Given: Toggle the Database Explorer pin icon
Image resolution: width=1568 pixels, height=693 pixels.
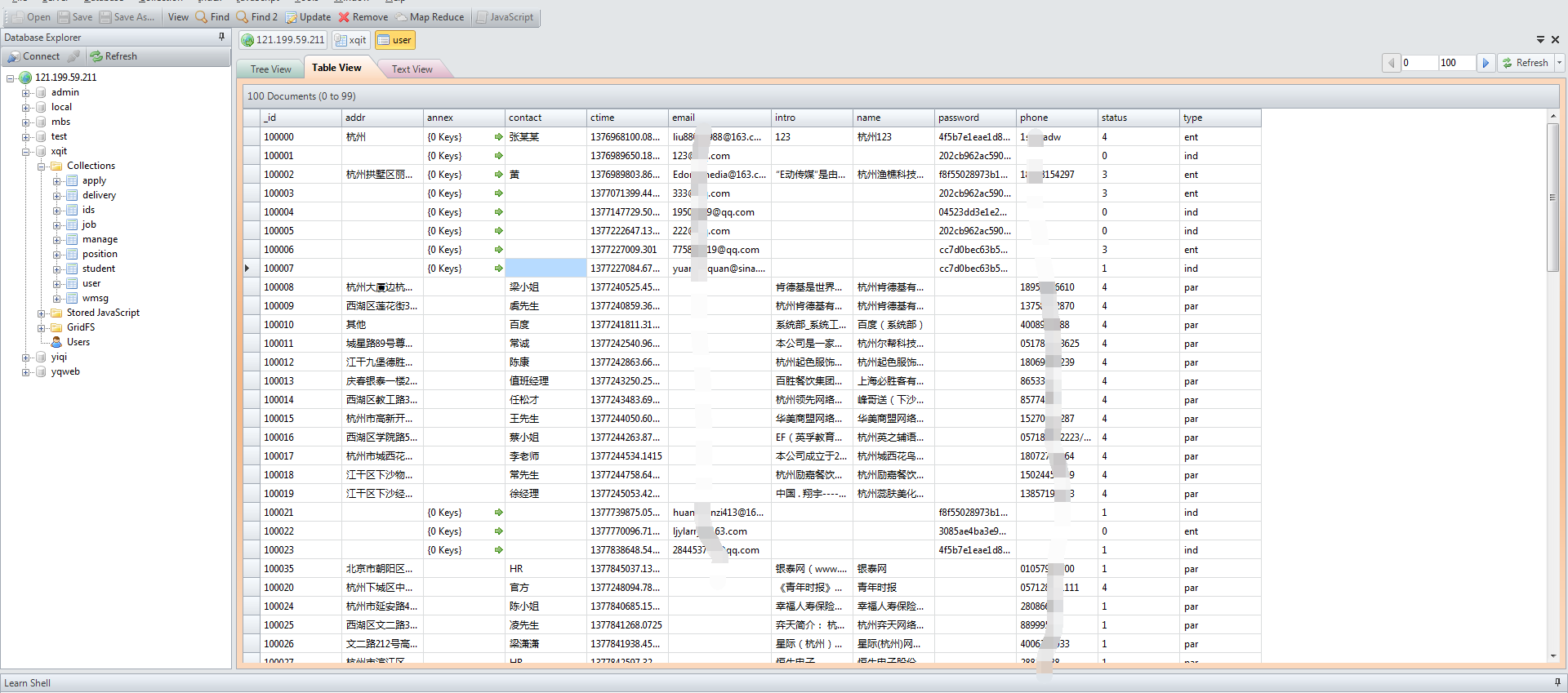Looking at the screenshot, I should (221, 37).
